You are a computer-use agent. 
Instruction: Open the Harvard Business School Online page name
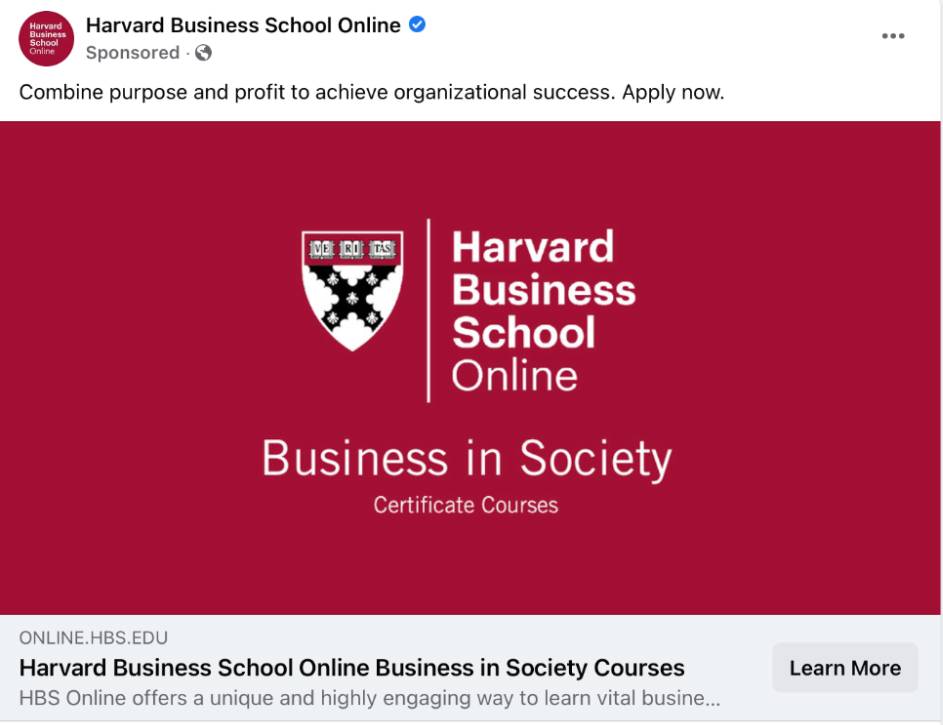243,25
